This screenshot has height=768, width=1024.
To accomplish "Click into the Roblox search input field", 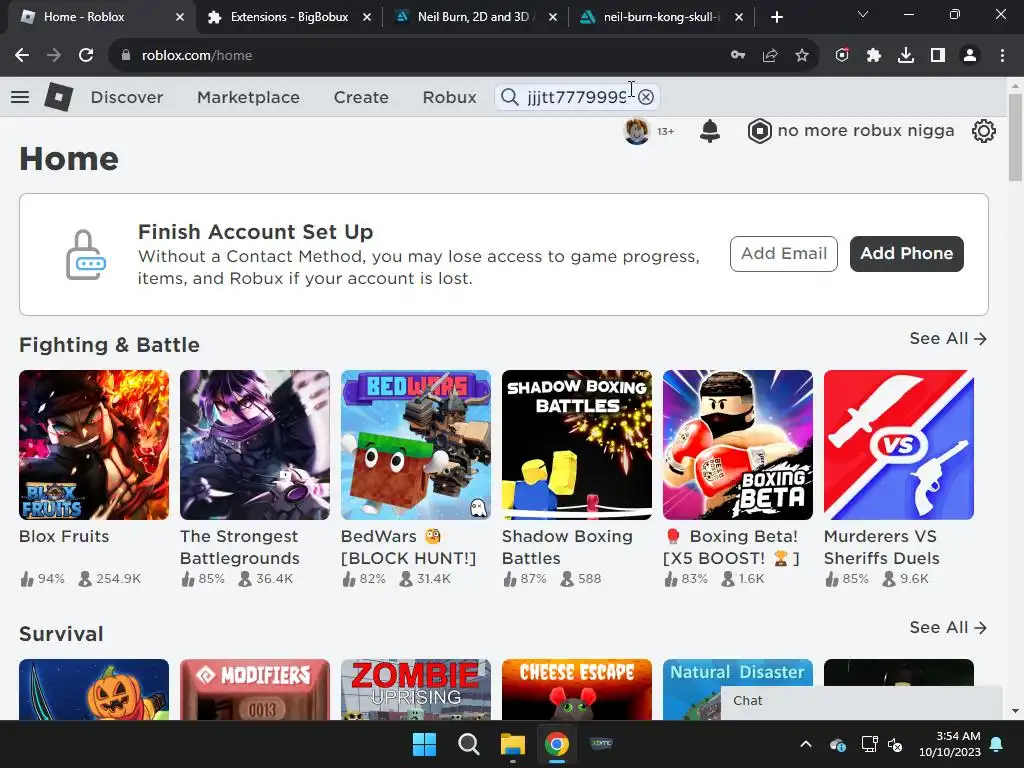I will point(578,97).
